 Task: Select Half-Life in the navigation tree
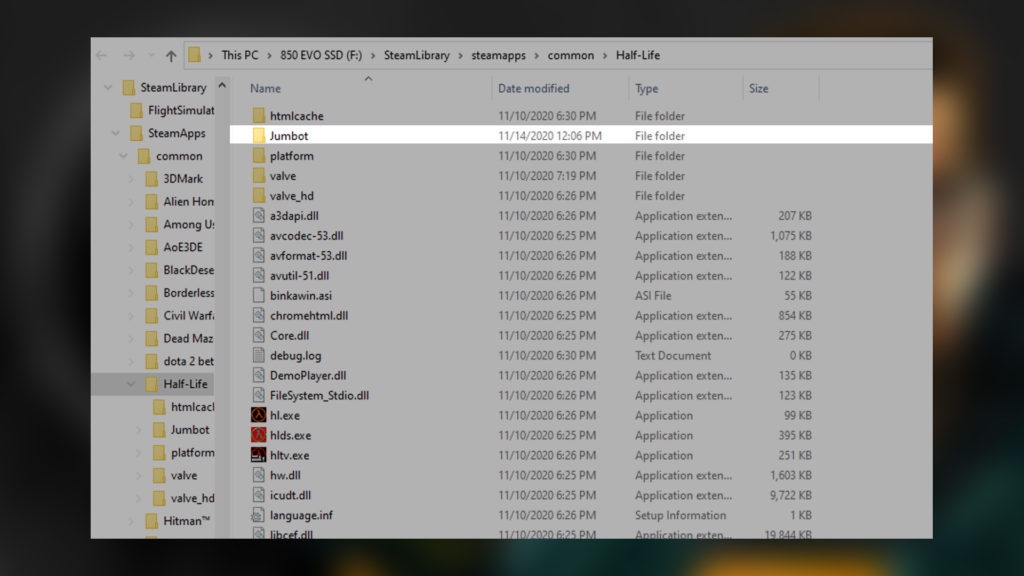click(185, 384)
